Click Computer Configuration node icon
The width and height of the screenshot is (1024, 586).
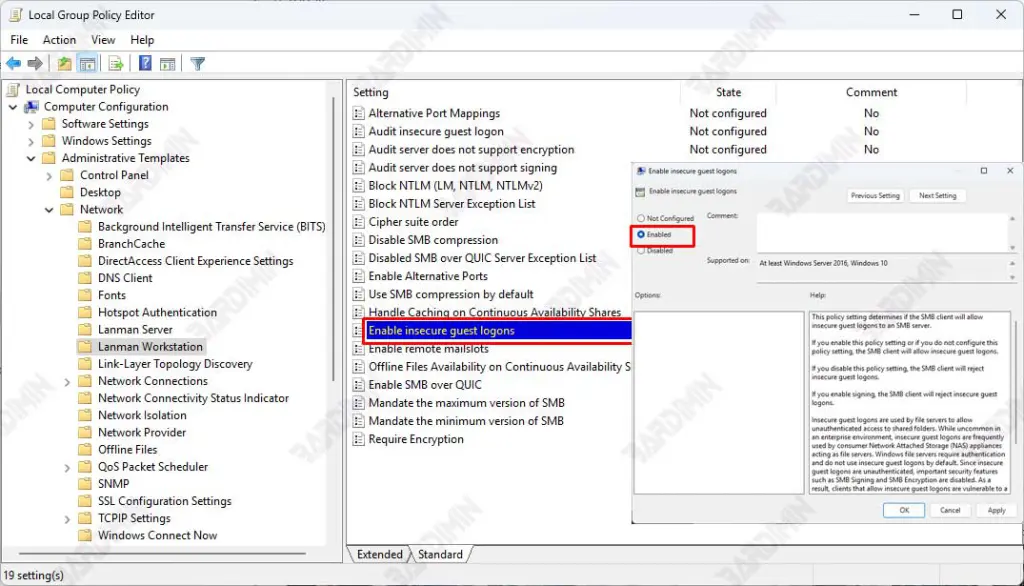[31, 106]
